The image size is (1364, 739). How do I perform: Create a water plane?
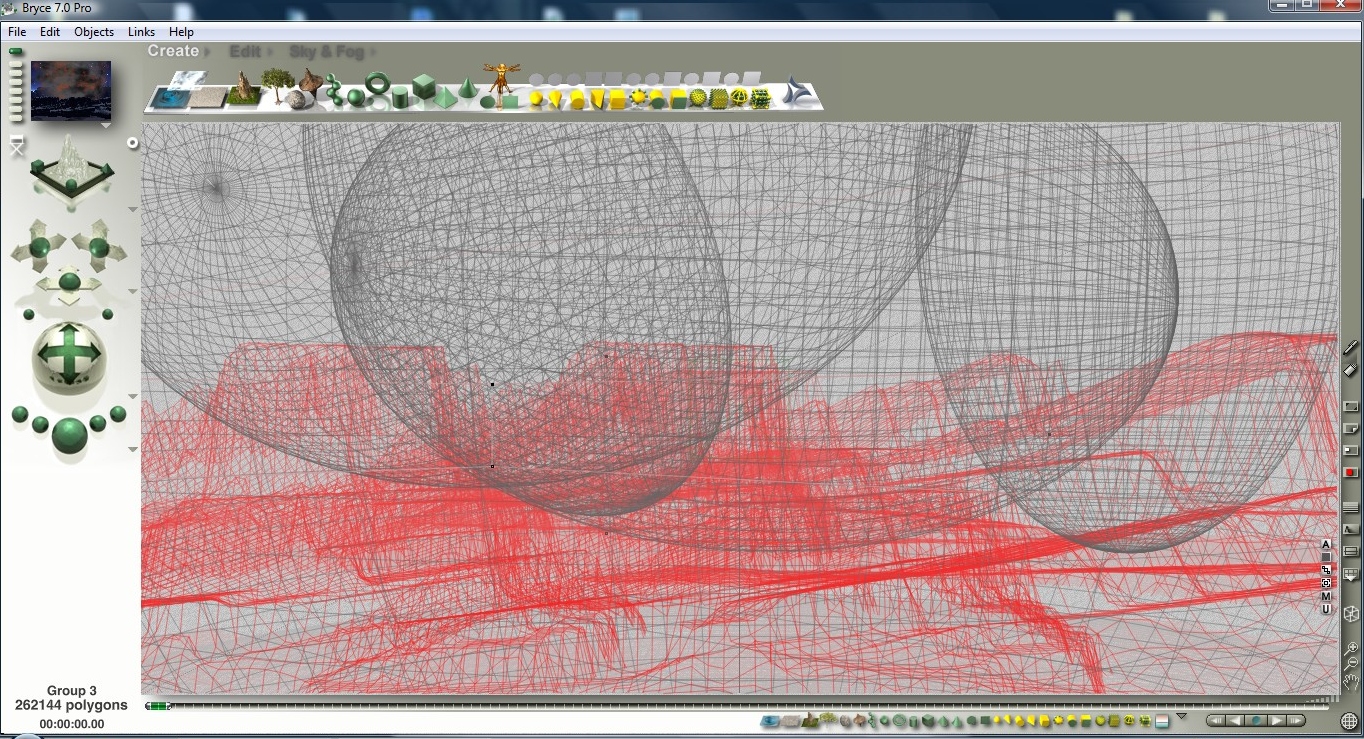click(x=168, y=97)
